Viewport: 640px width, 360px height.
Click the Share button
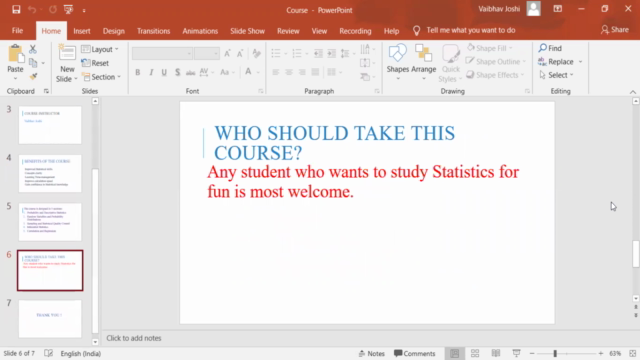pyautogui.click(x=615, y=30)
